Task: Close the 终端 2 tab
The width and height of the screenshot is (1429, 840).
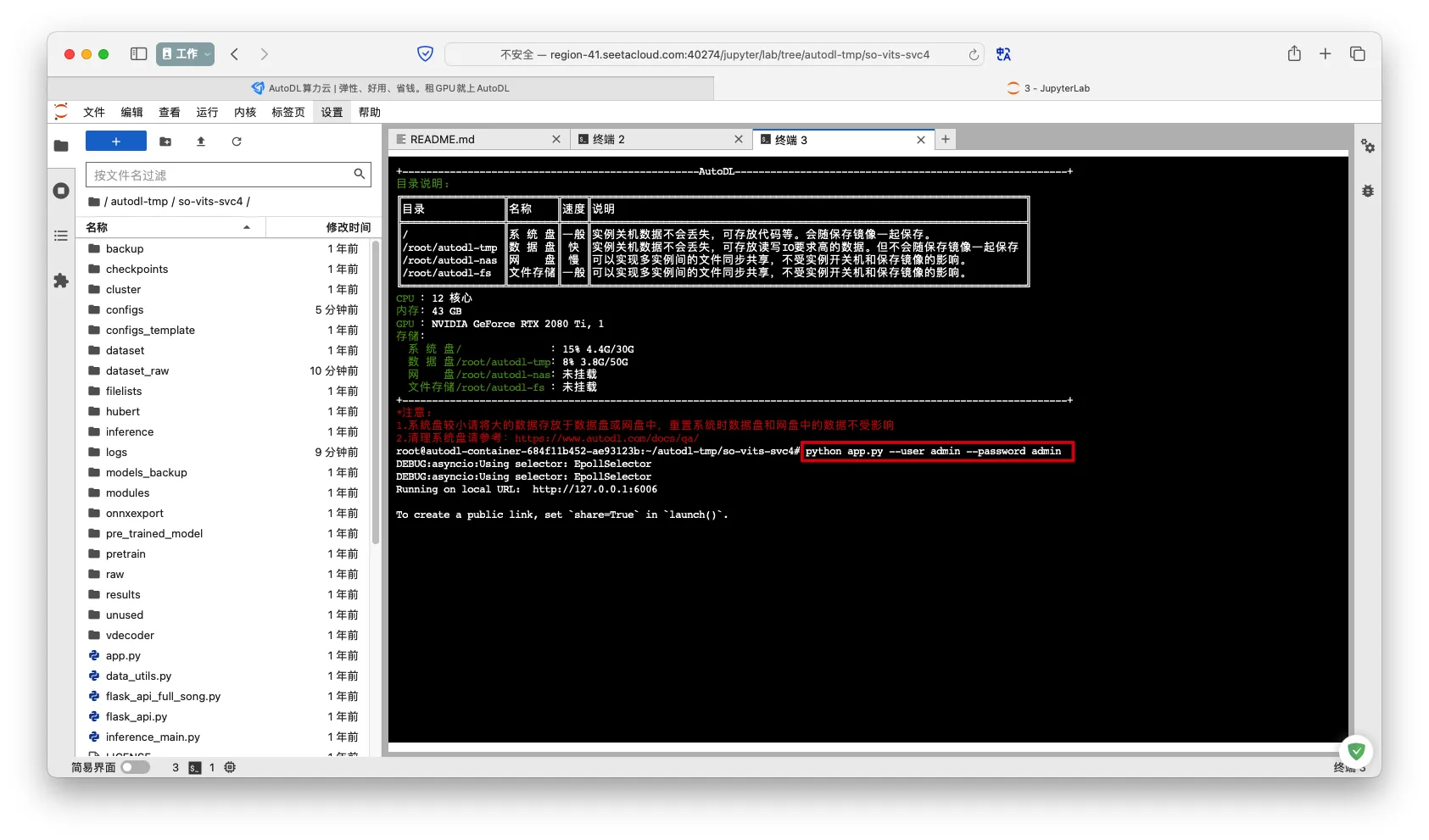Action: (738, 139)
